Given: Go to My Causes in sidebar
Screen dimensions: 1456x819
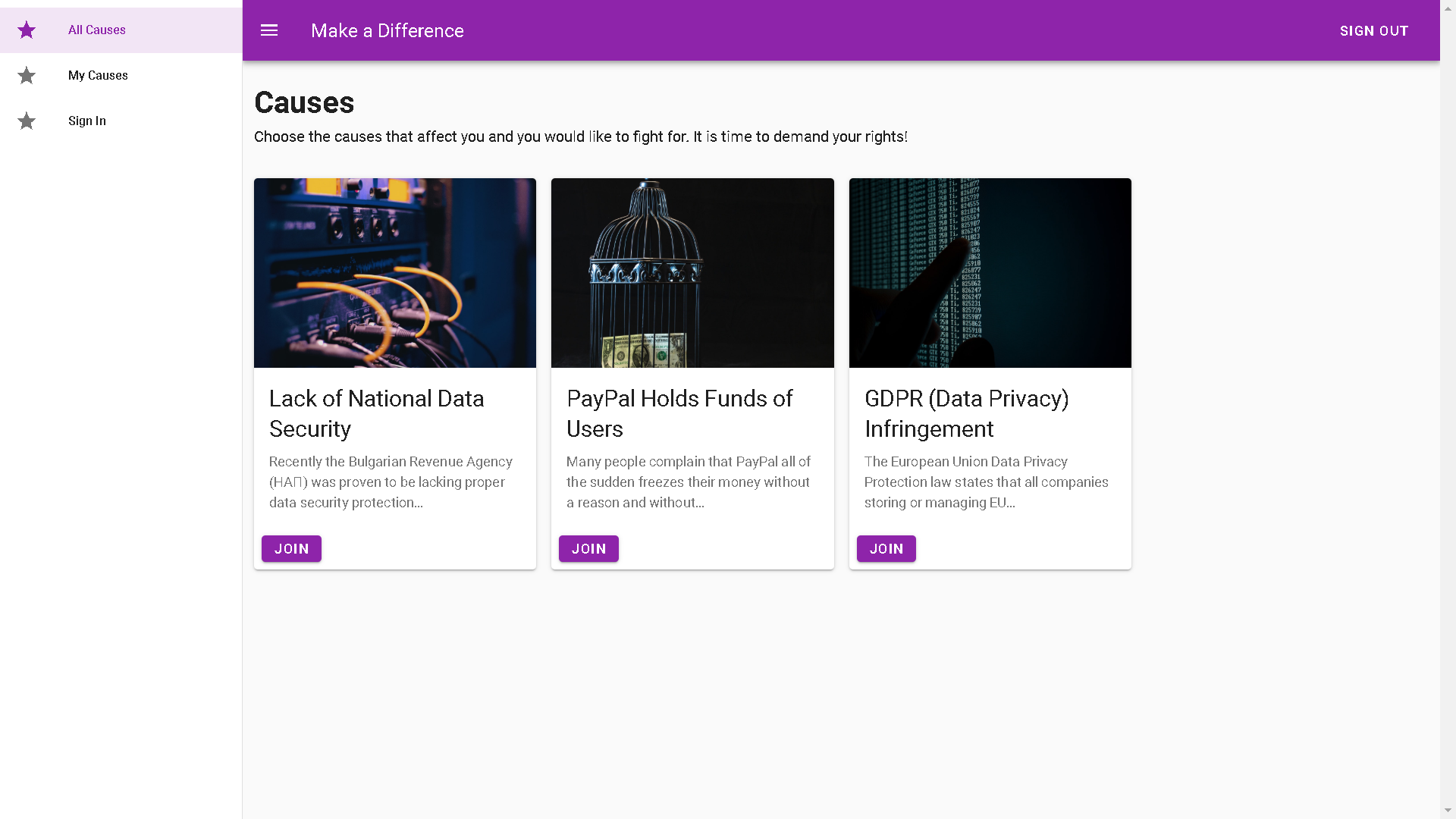Looking at the screenshot, I should coord(98,76).
